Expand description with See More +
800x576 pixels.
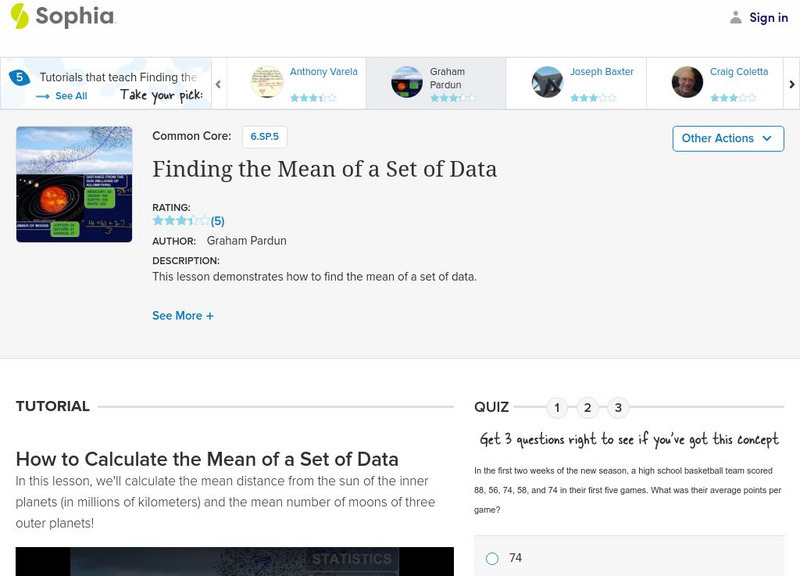(183, 316)
